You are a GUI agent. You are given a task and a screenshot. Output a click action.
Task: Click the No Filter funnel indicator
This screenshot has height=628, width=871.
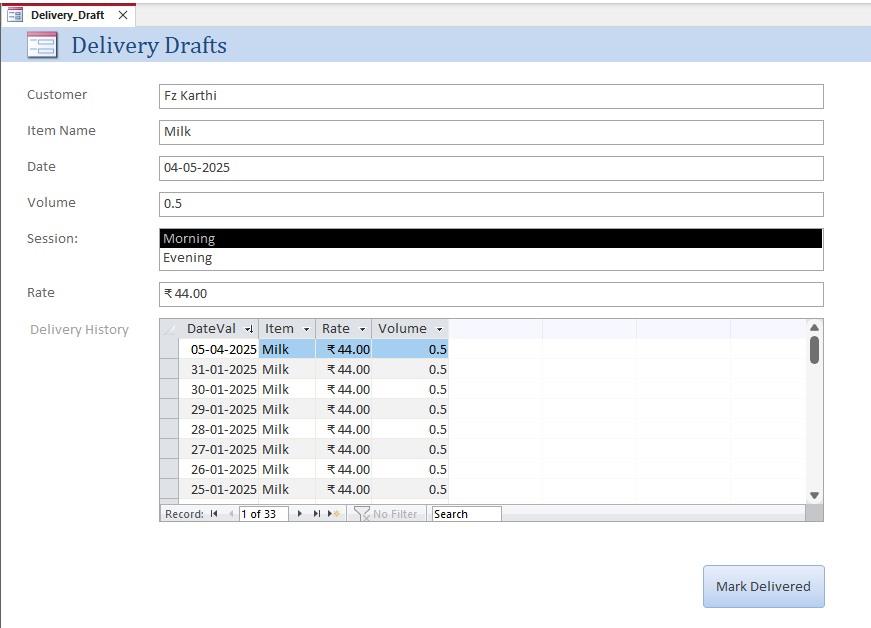(386, 514)
